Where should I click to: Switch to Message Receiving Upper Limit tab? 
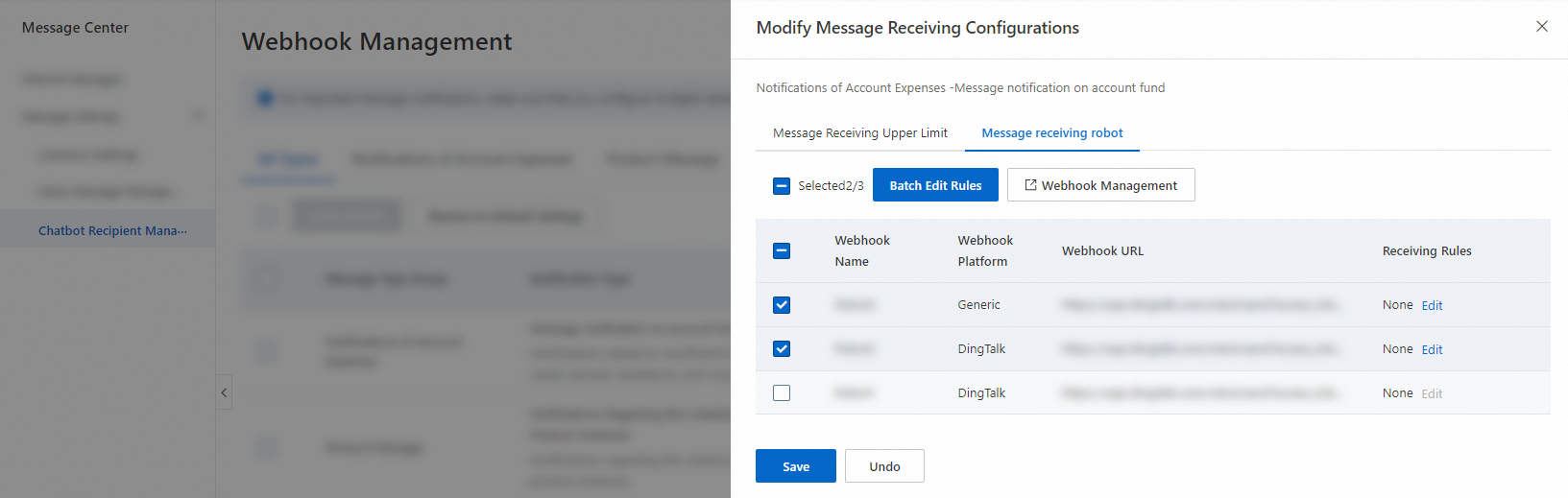pyautogui.click(x=860, y=133)
